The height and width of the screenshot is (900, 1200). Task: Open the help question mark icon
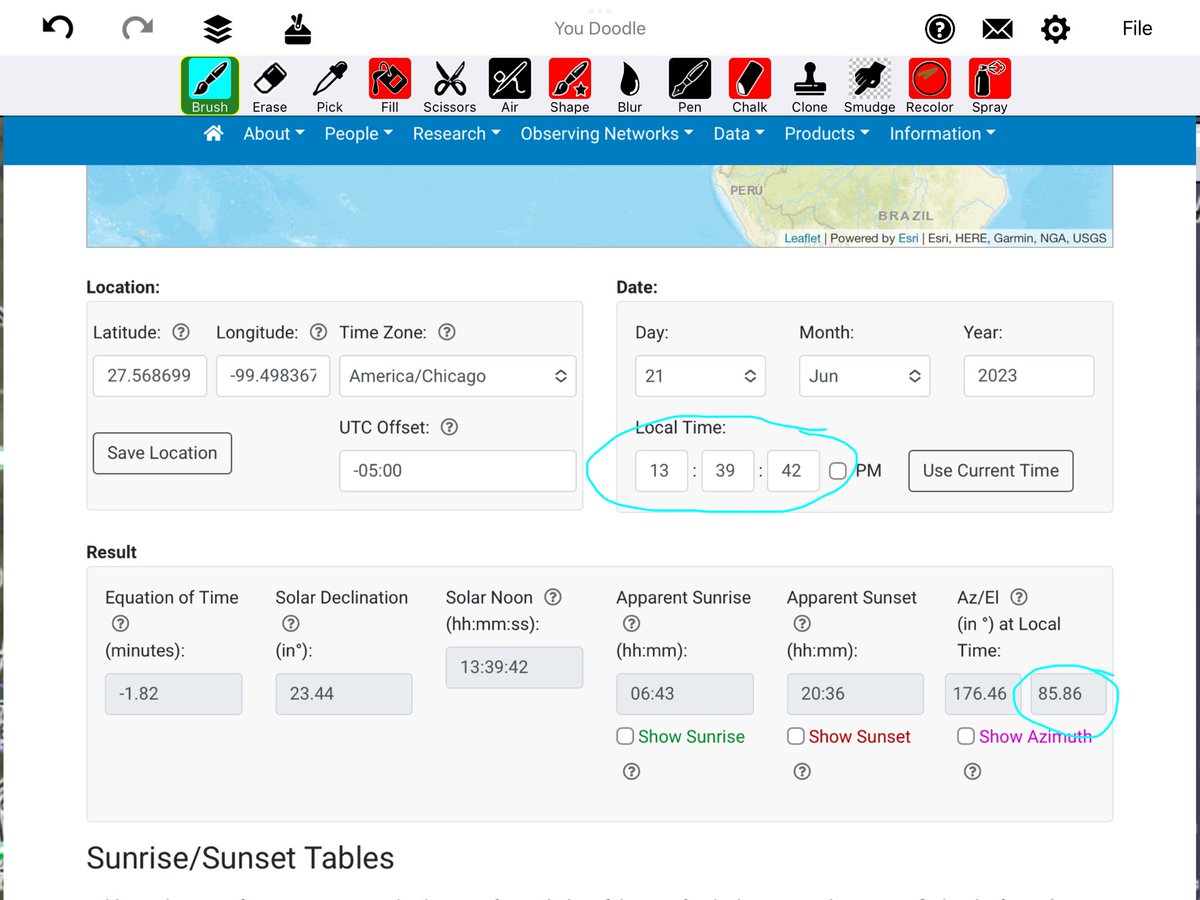tap(939, 29)
